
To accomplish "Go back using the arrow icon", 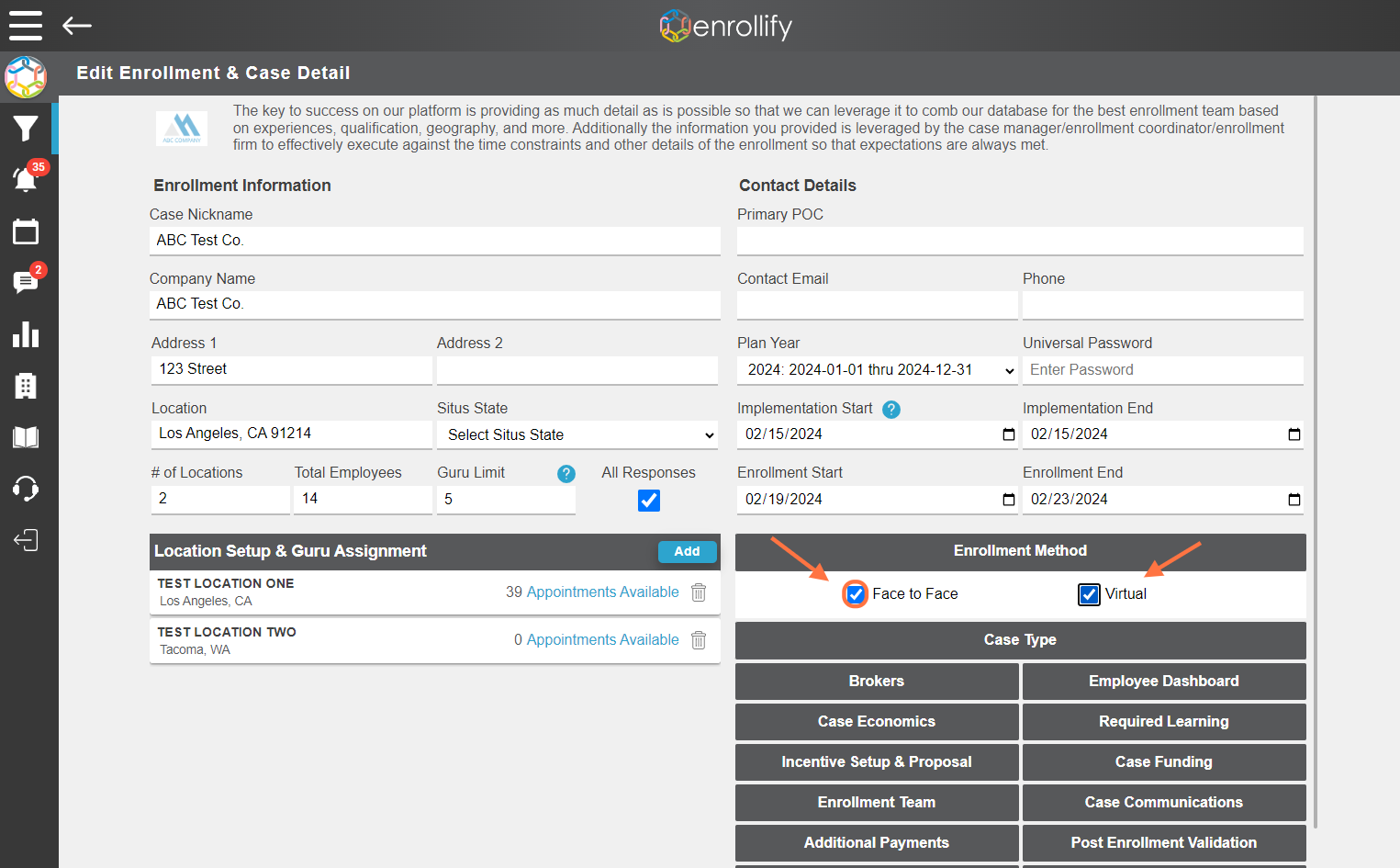I will [x=77, y=26].
